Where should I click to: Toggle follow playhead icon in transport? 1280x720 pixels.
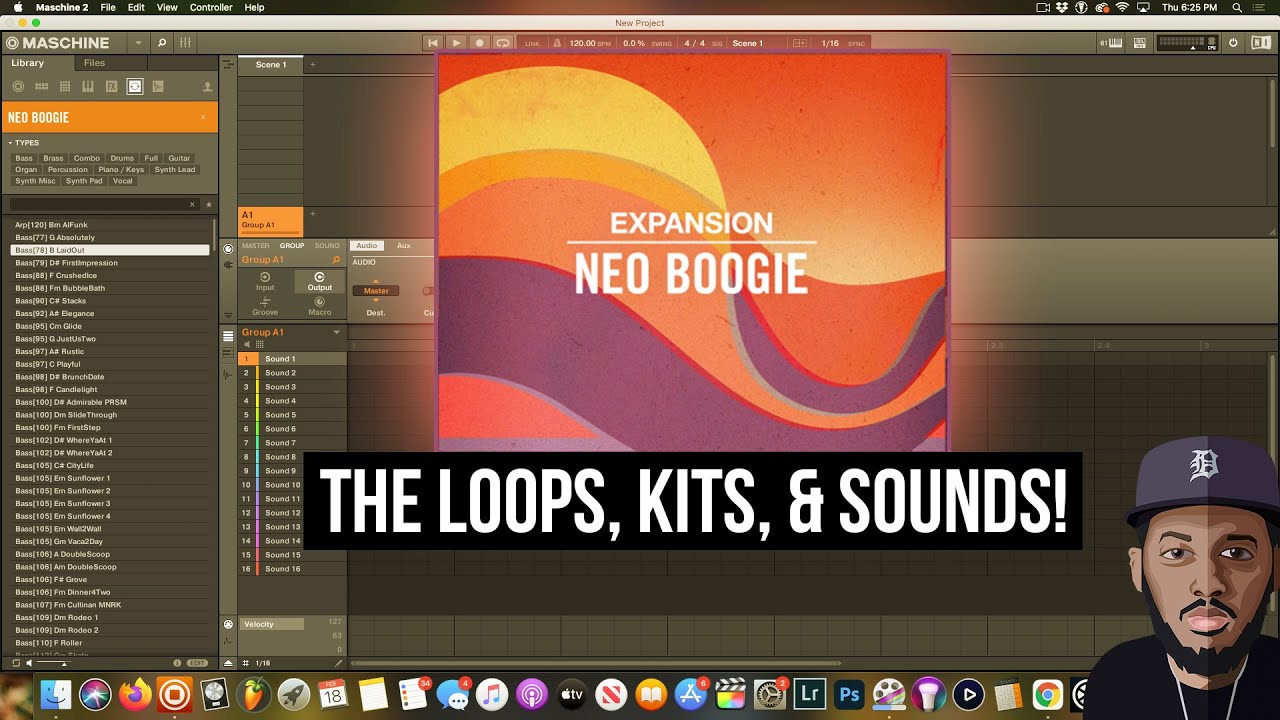click(x=799, y=43)
